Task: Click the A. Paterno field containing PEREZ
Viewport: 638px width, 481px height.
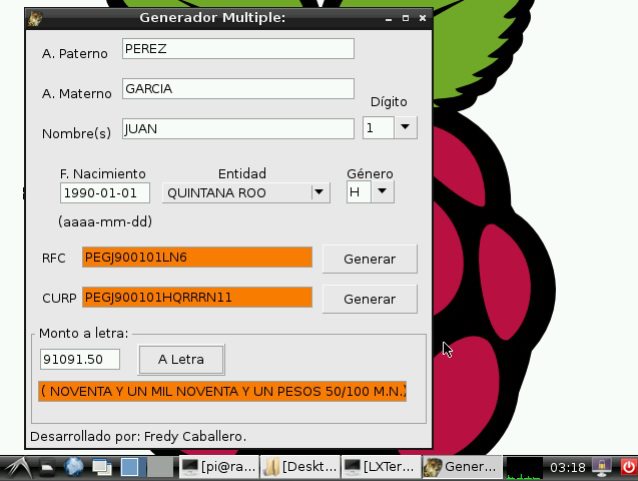Action: coord(238,49)
